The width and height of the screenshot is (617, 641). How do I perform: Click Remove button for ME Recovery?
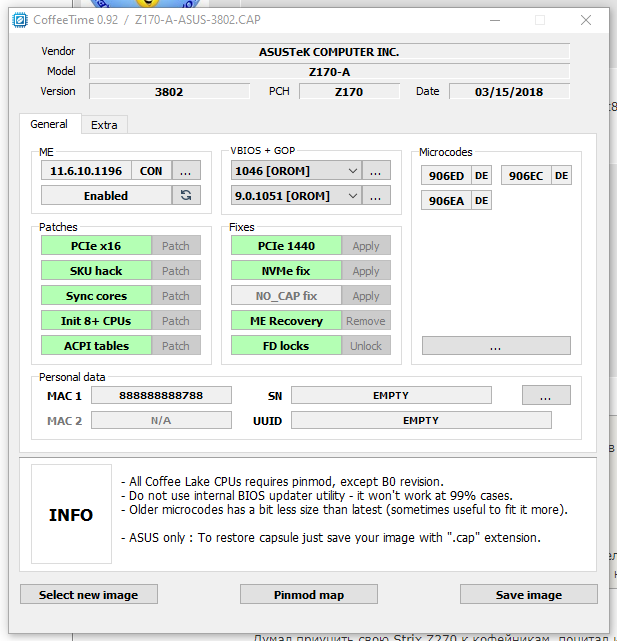(366, 320)
